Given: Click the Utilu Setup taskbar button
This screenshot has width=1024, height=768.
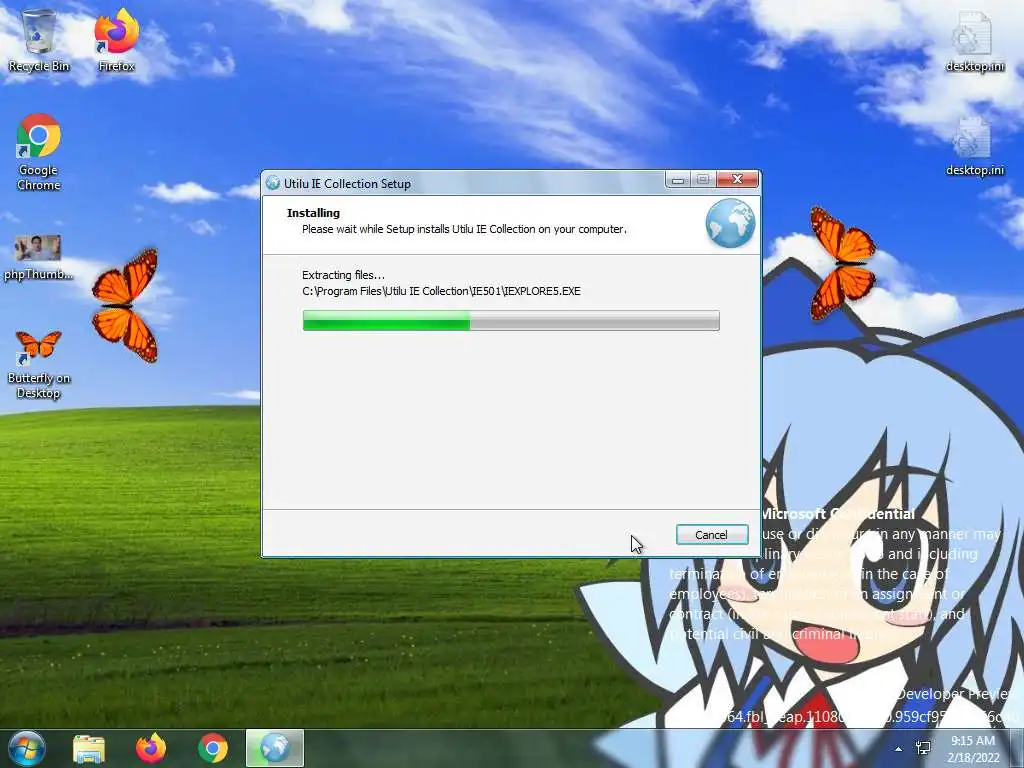Looking at the screenshot, I should pyautogui.click(x=275, y=748).
